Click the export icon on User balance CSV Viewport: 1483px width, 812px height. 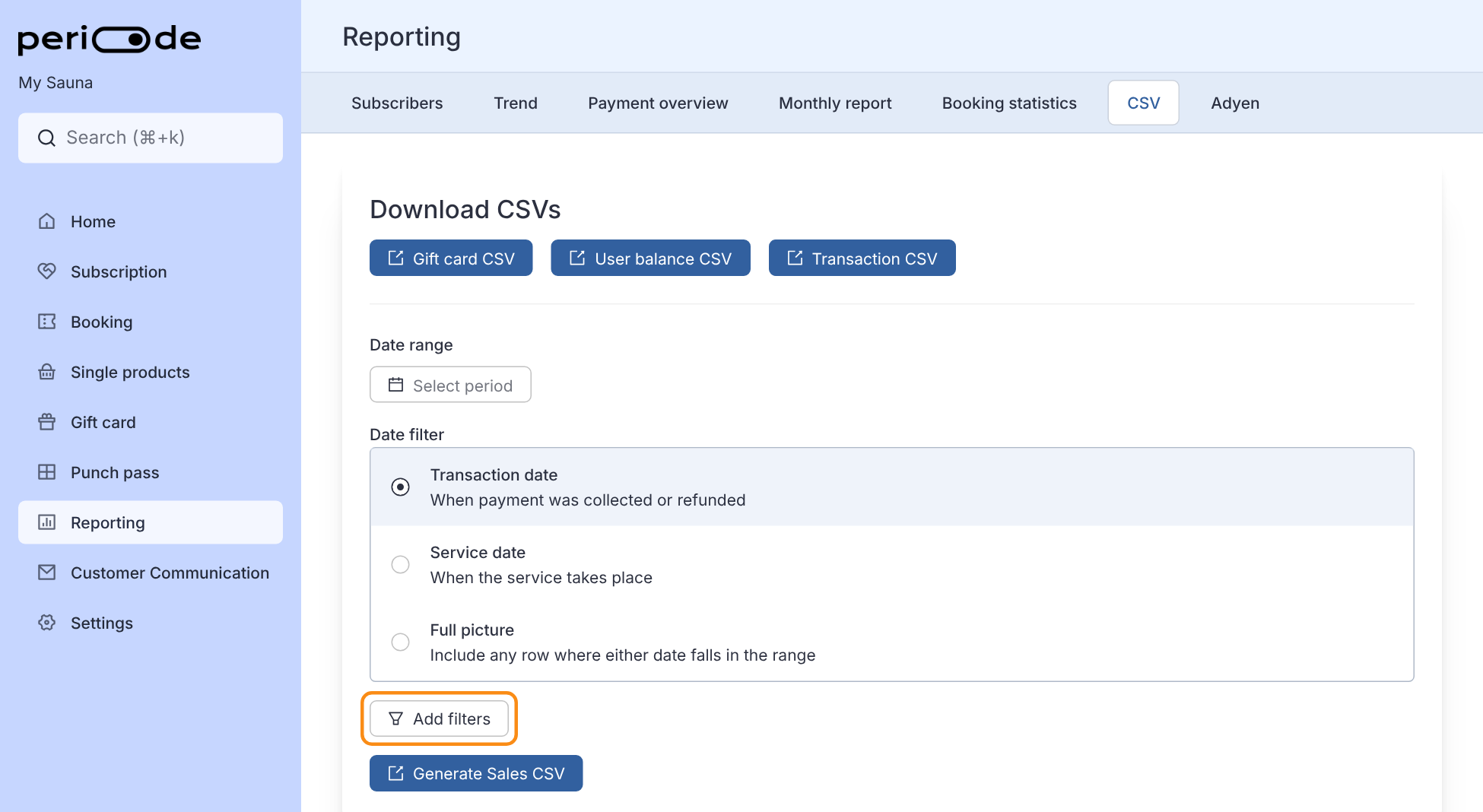pos(577,259)
